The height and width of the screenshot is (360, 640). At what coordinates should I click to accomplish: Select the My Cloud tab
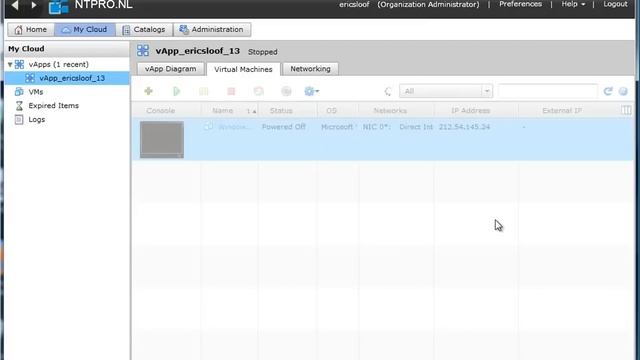84,29
